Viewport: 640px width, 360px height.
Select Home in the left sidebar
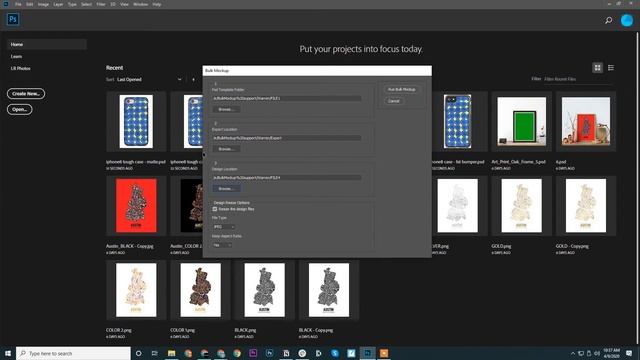point(47,44)
